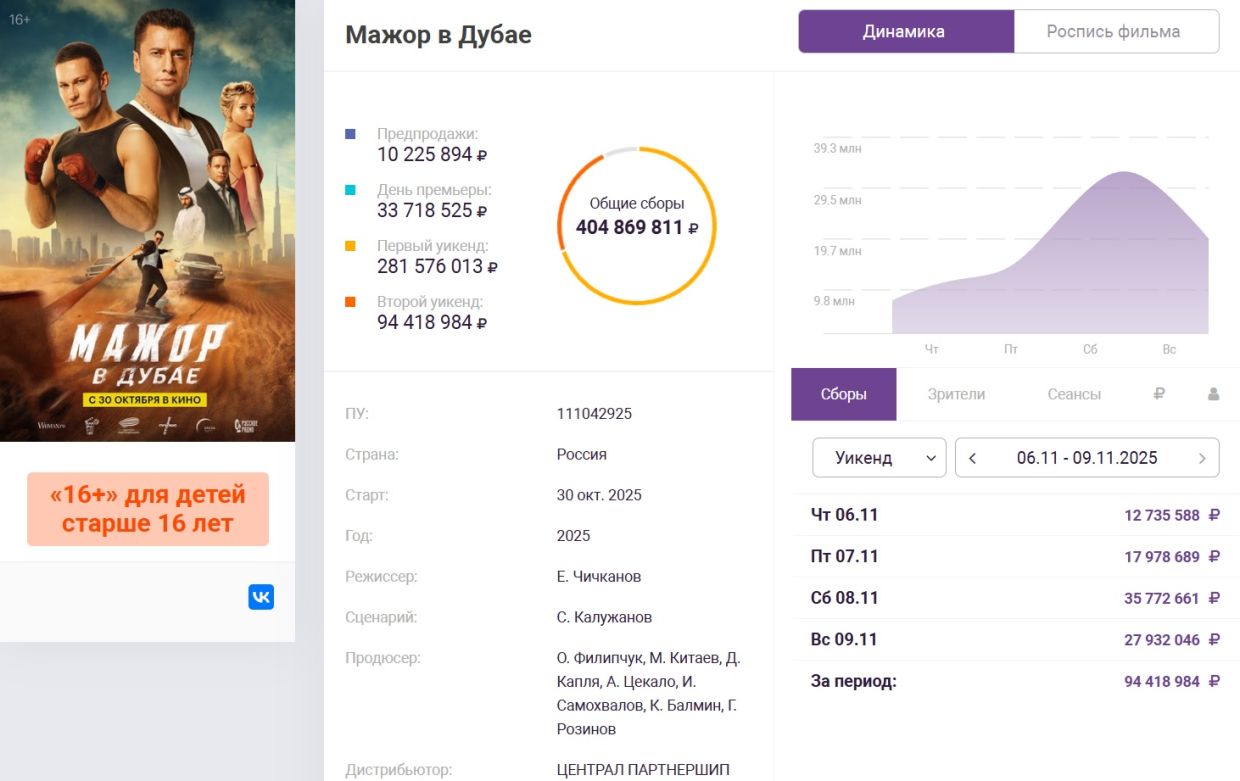
Task: Click the cyan День премьеры legend marker
Action: (350, 189)
